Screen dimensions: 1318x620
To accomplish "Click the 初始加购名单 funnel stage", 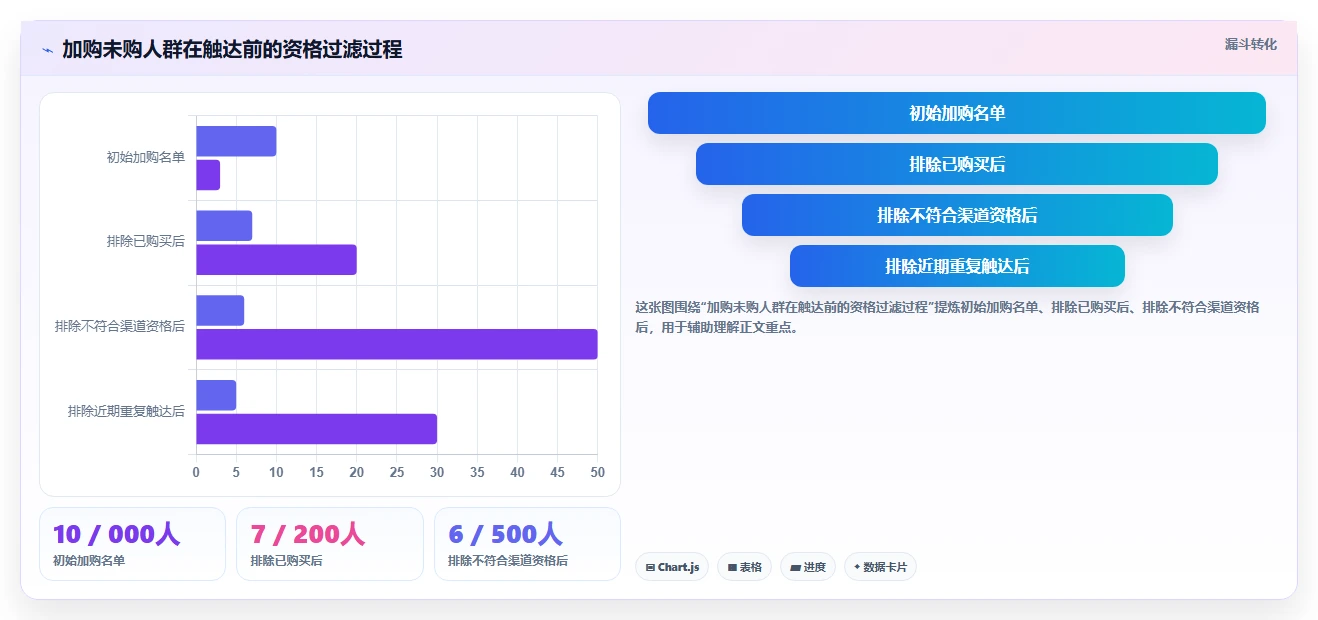I will tap(957, 113).
